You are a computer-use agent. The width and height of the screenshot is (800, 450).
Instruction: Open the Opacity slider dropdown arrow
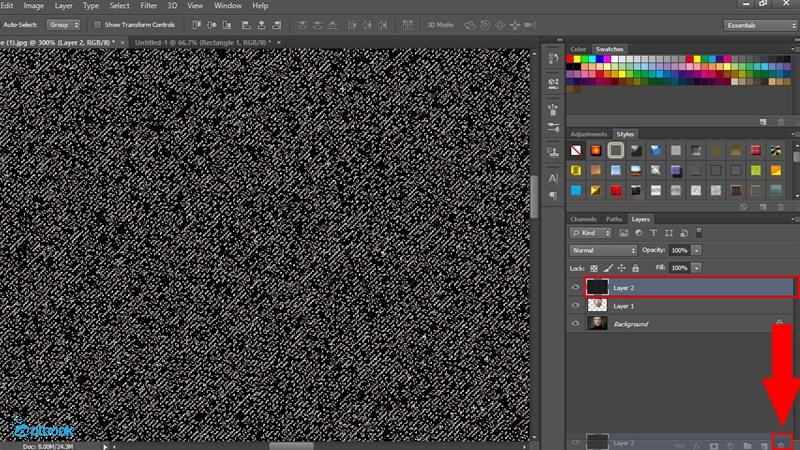696,250
